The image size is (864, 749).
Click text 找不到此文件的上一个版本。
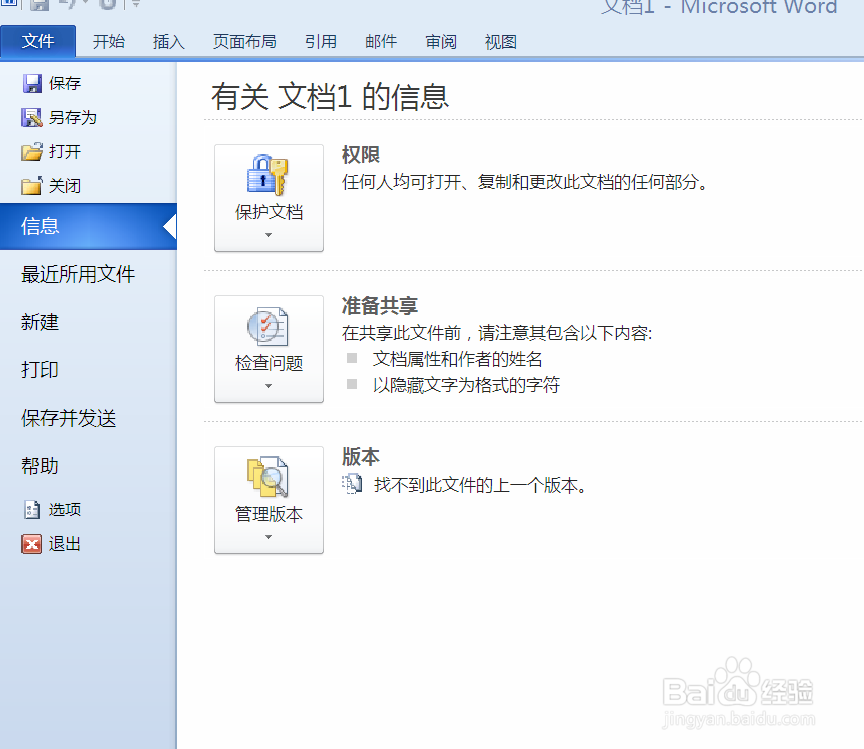click(480, 485)
